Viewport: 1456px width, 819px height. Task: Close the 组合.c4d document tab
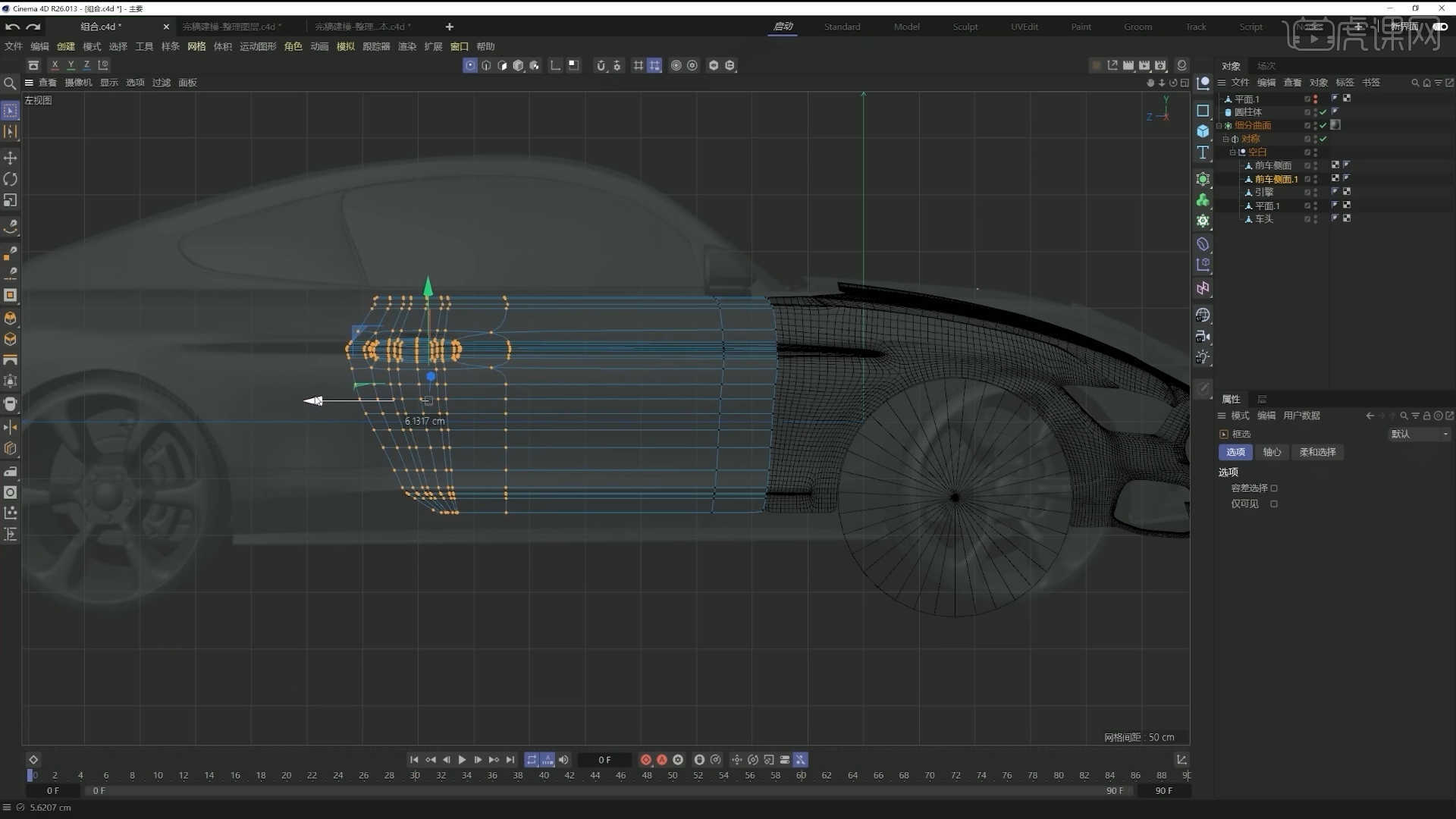click(166, 27)
